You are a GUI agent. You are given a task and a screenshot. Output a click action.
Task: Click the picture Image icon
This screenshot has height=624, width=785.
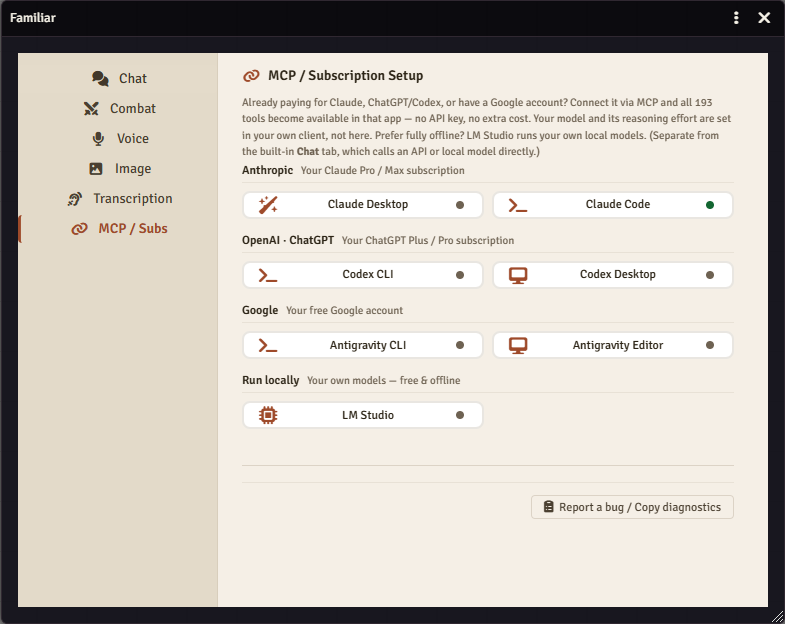[x=96, y=169]
